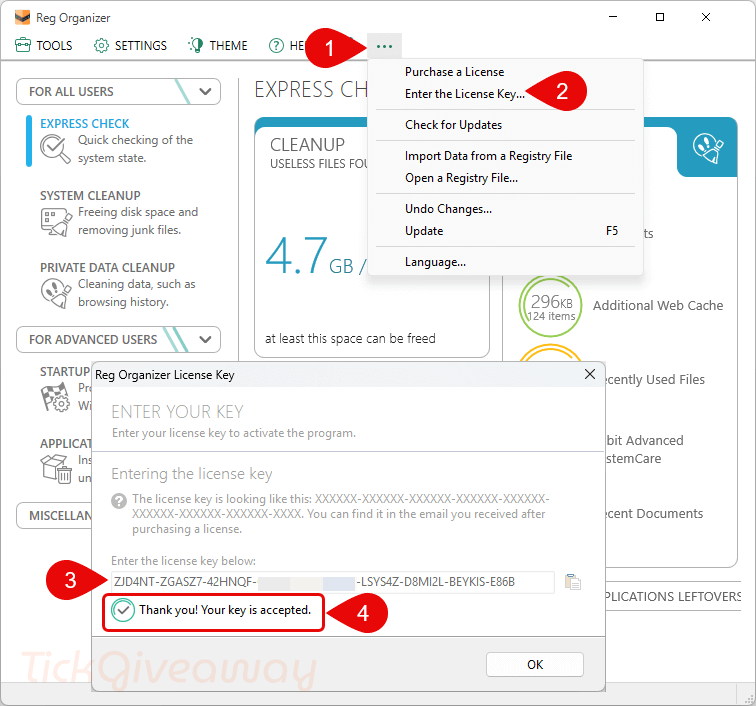Select Update F5 menu entry
Screen dimensions: 756x706
tap(505, 231)
